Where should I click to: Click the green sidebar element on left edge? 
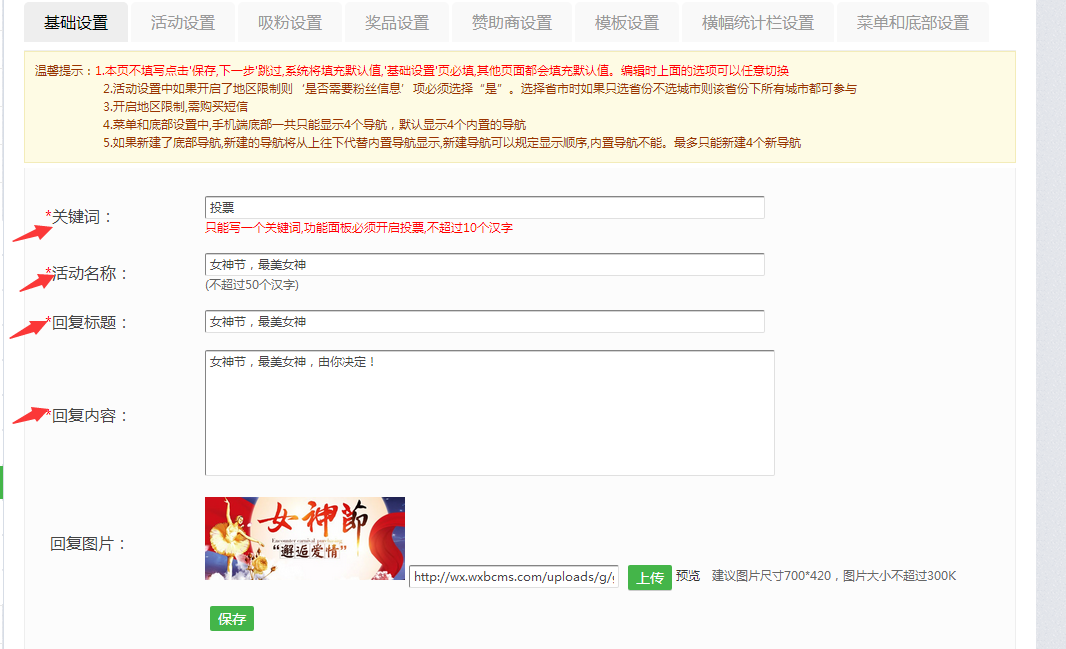[x=2, y=480]
